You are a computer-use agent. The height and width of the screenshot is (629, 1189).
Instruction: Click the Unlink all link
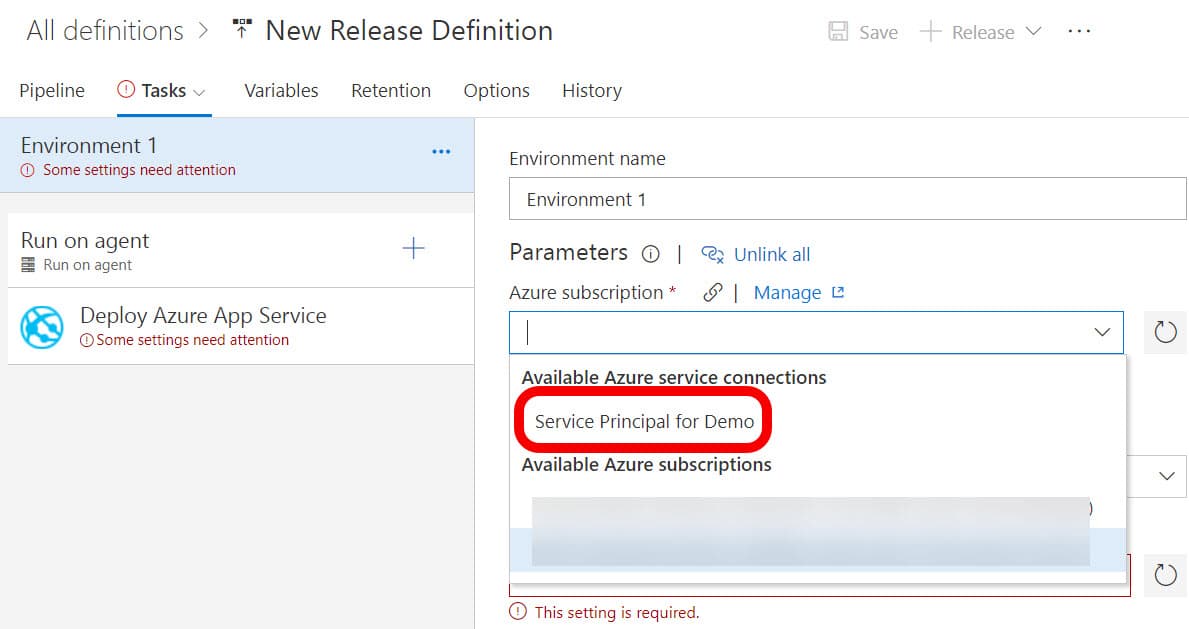(x=771, y=255)
